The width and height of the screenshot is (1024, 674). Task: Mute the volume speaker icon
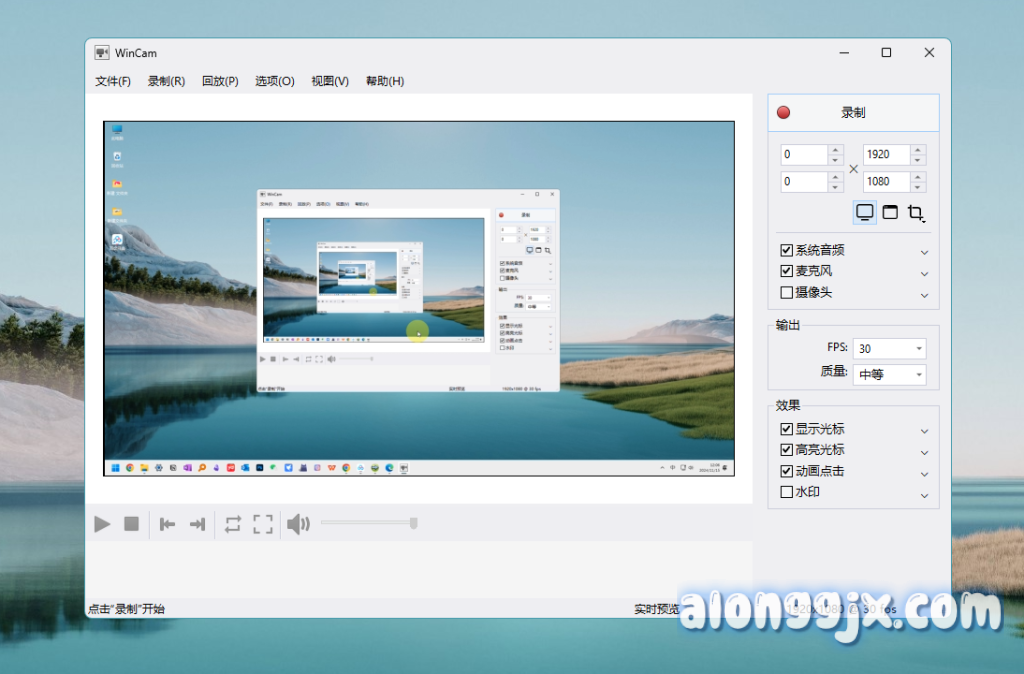click(x=297, y=524)
